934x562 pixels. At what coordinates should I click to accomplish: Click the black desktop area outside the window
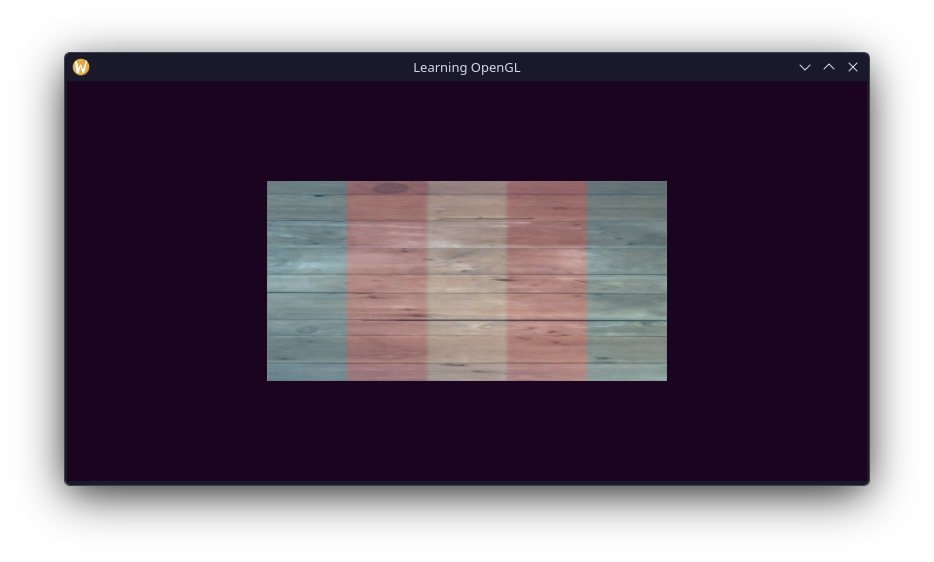click(466, 525)
